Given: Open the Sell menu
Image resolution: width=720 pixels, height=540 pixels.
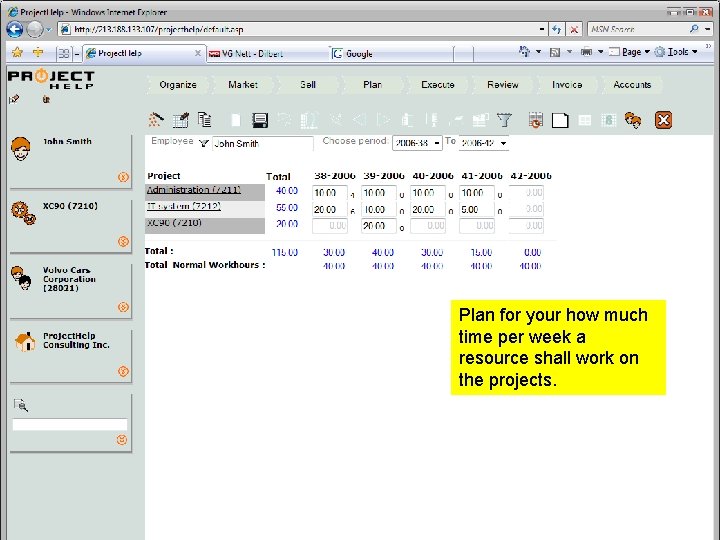Looking at the screenshot, I should click(308, 84).
